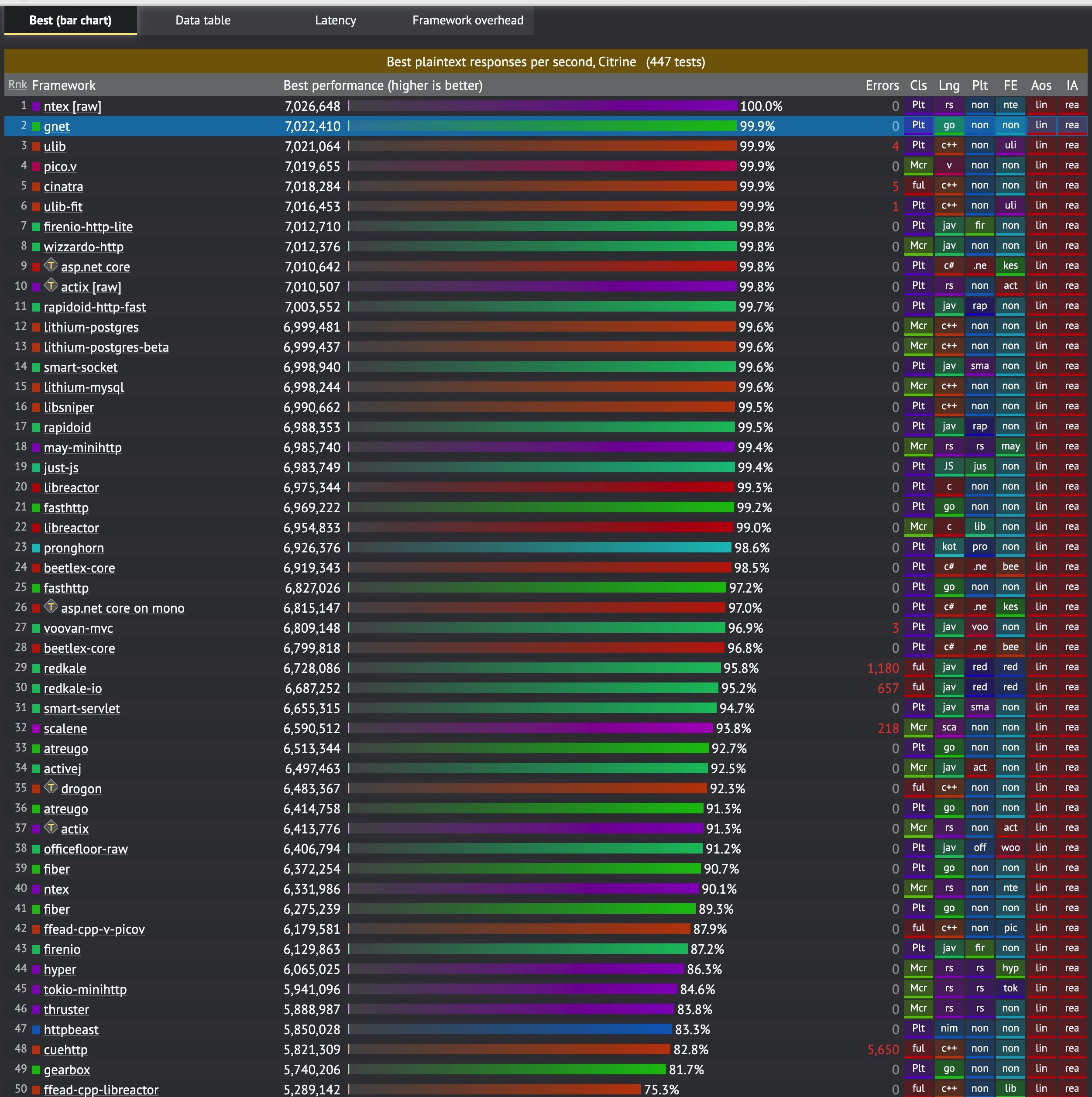
Task: Open the wizzardo-http link
Action: pos(83,247)
